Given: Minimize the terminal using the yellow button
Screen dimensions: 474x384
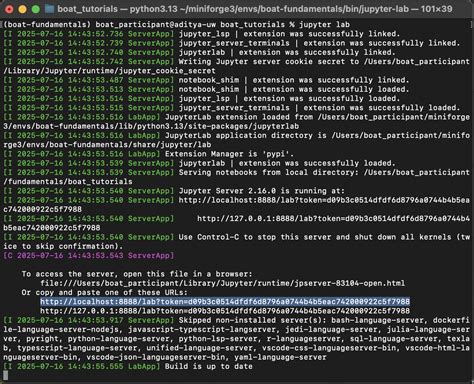Looking at the screenshot, I should 22,9.
